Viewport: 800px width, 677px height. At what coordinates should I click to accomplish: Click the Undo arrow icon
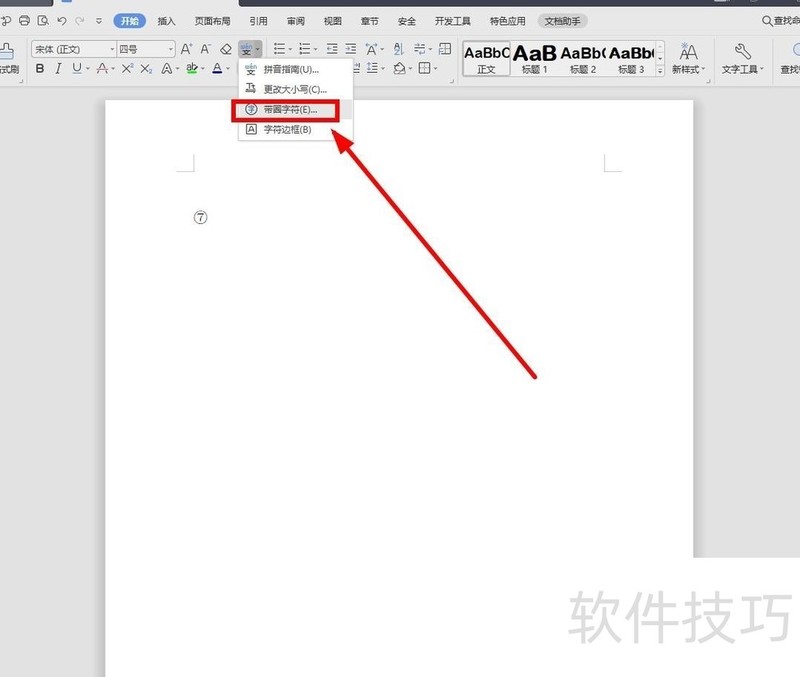click(62, 21)
